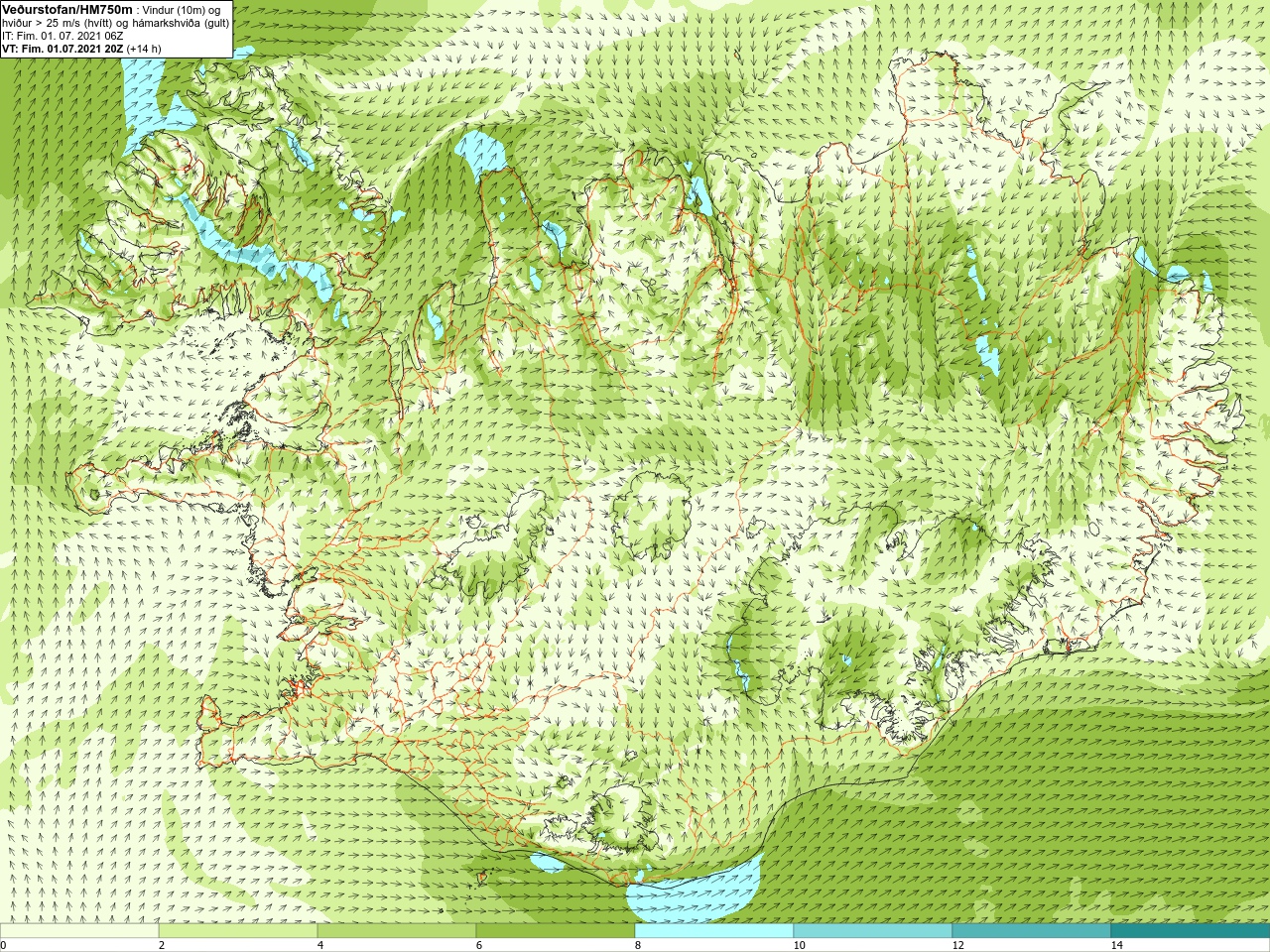Image resolution: width=1270 pixels, height=952 pixels.
Task: Pick the light green 2–4 m/s scale swatch
Action: pyautogui.click(x=238, y=931)
